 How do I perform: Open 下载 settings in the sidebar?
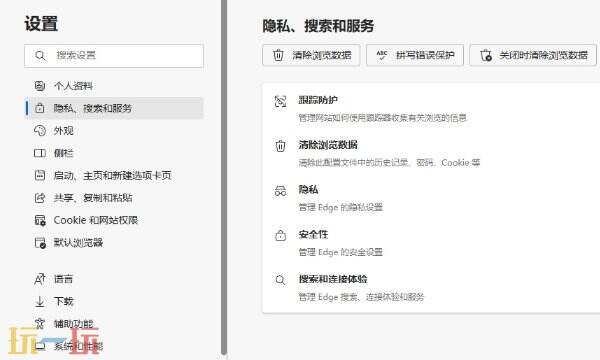(x=114, y=301)
